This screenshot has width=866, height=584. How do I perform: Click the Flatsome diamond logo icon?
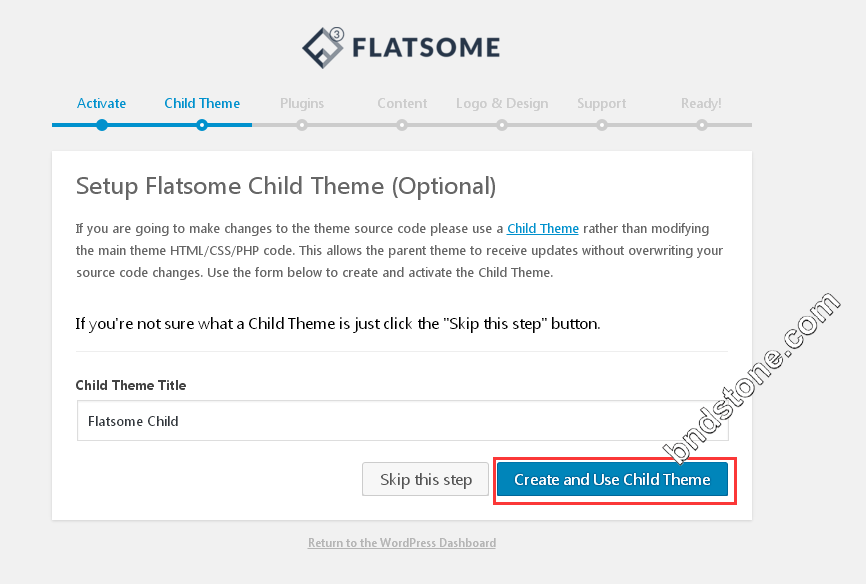(323, 48)
